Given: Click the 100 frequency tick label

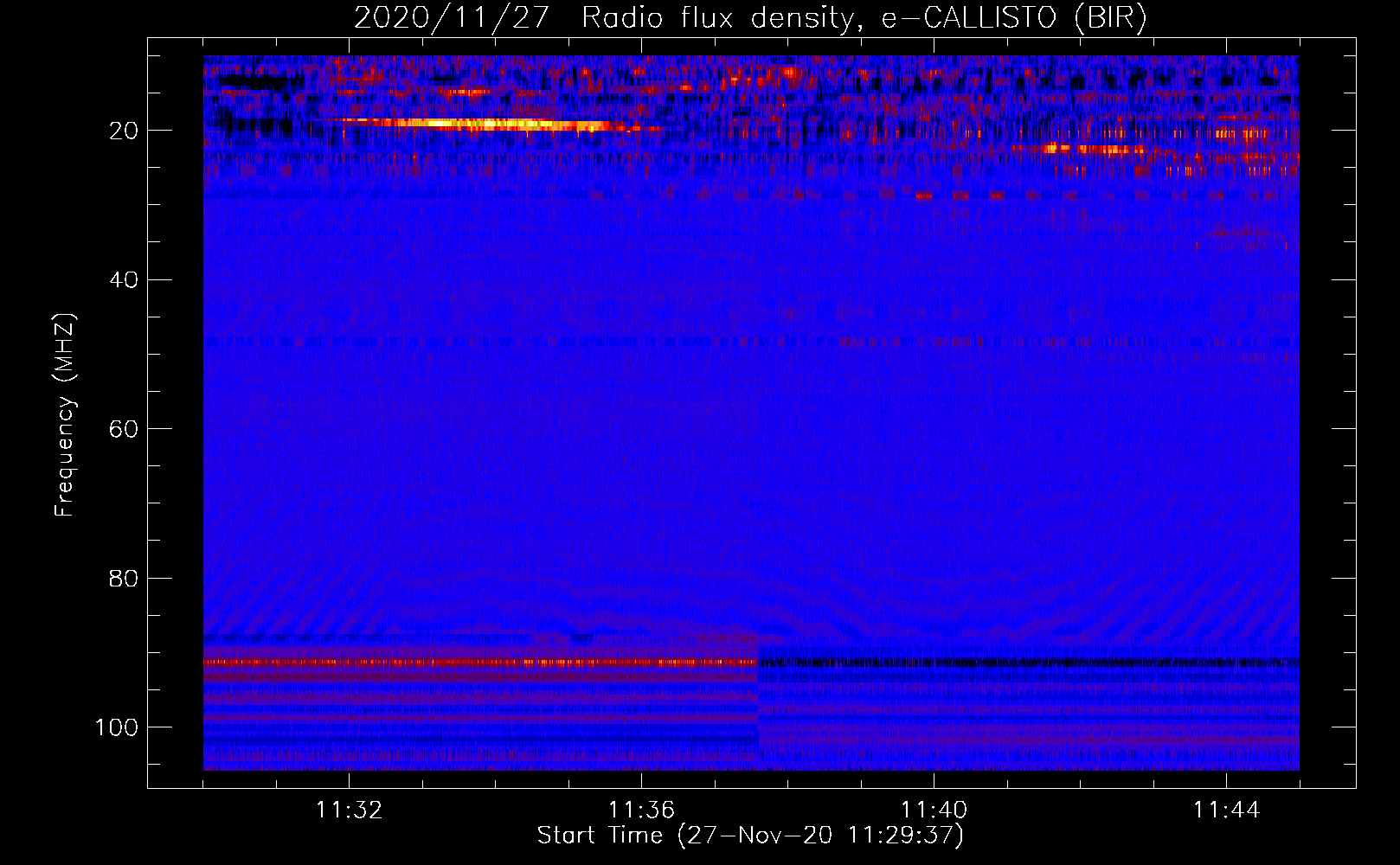Looking at the screenshot, I should 116,727.
